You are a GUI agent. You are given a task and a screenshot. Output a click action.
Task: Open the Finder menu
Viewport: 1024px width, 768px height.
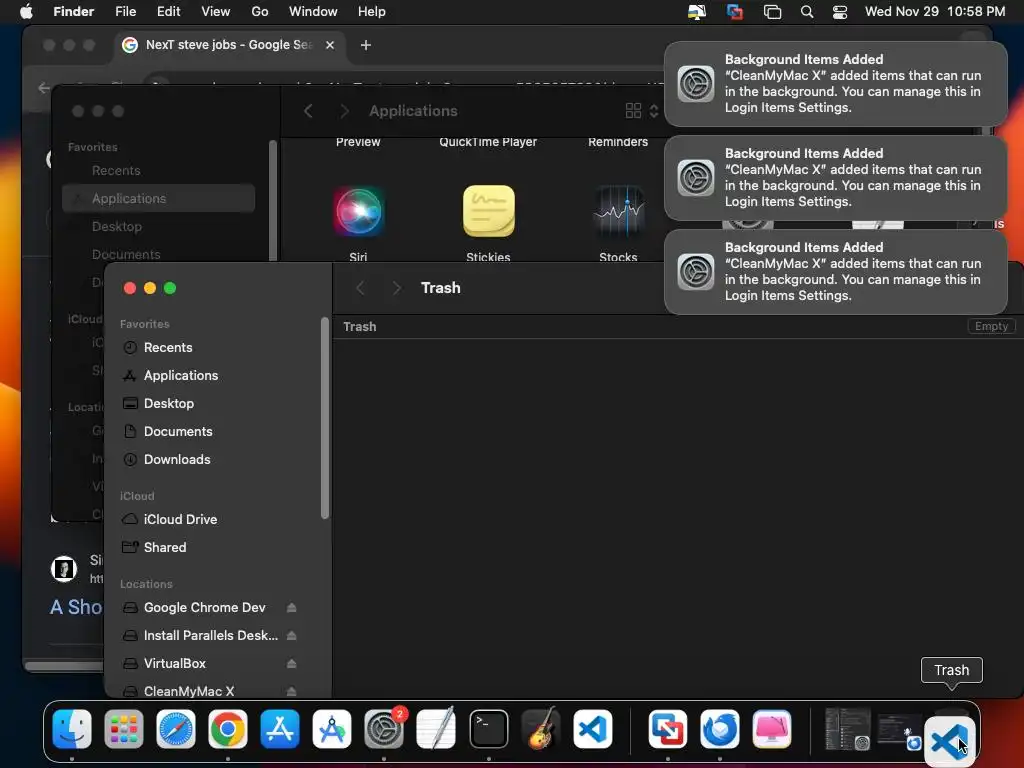[x=73, y=12]
